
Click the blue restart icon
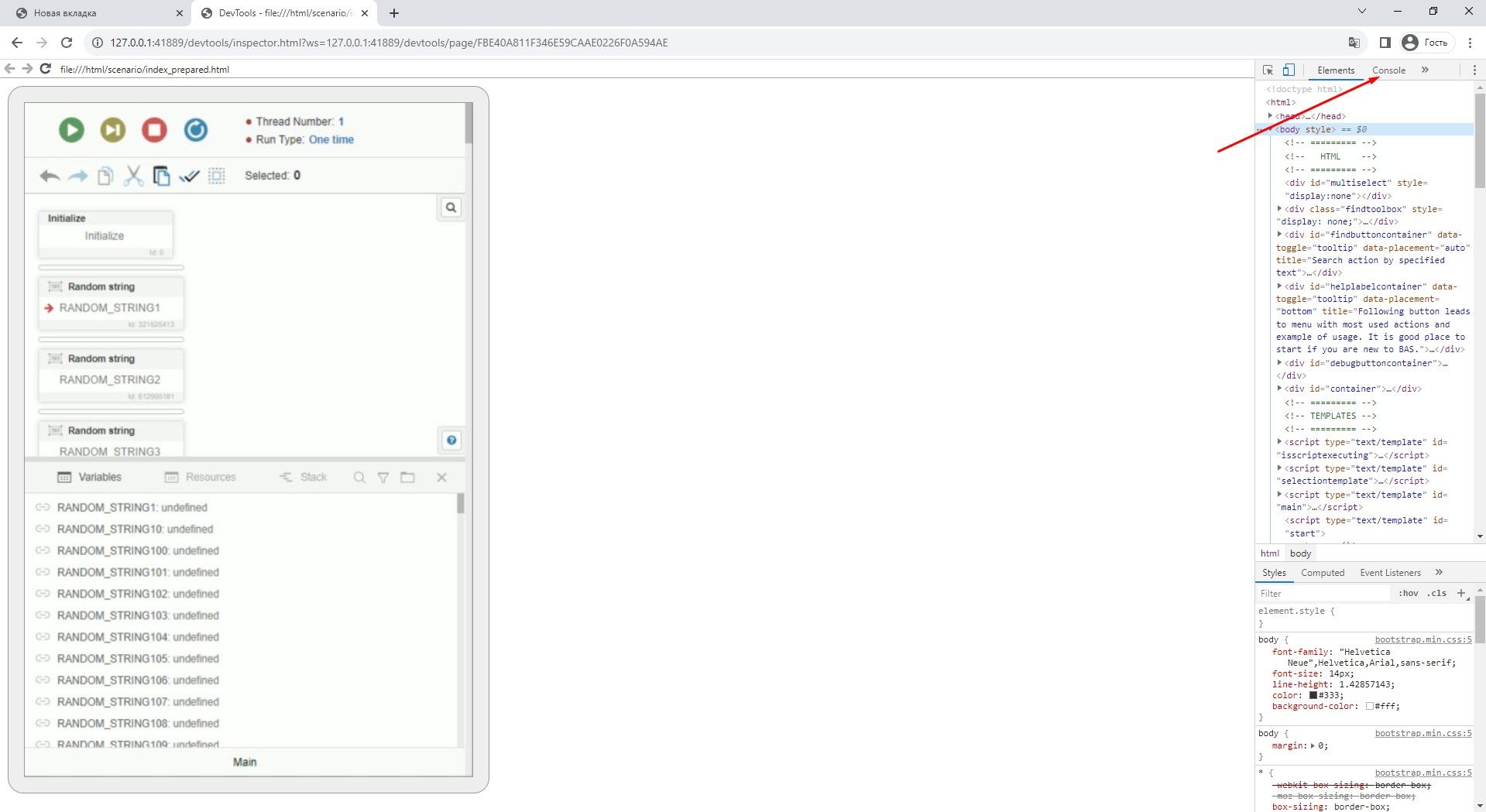pos(196,130)
